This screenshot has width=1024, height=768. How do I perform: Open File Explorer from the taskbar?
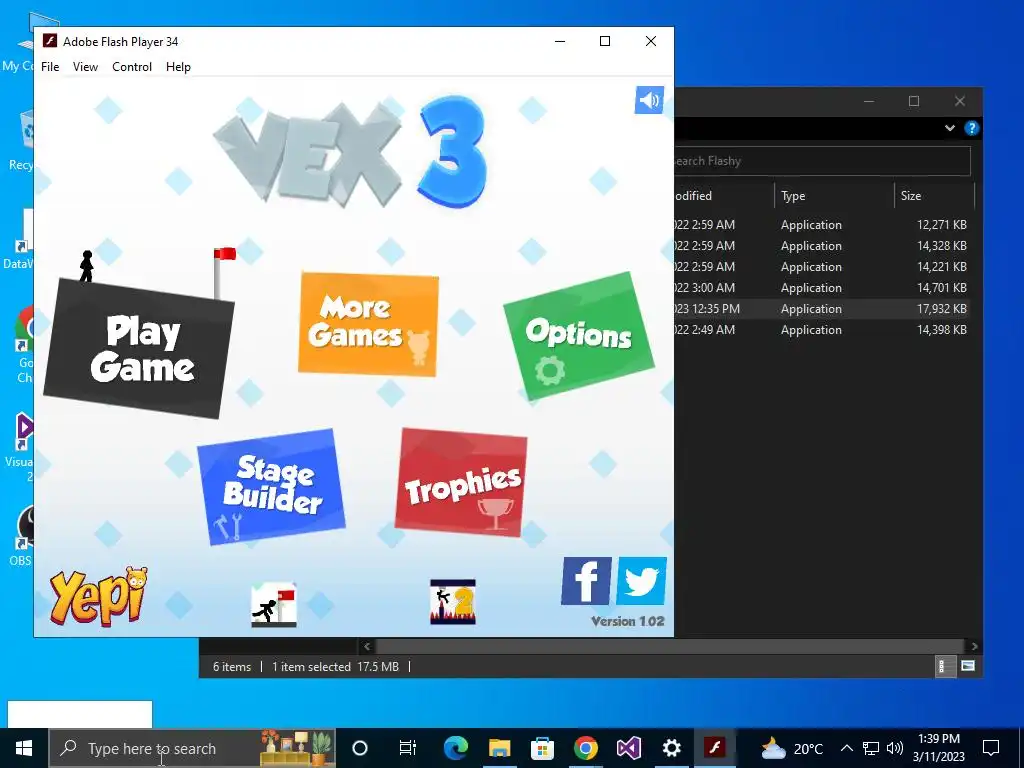tap(500, 748)
